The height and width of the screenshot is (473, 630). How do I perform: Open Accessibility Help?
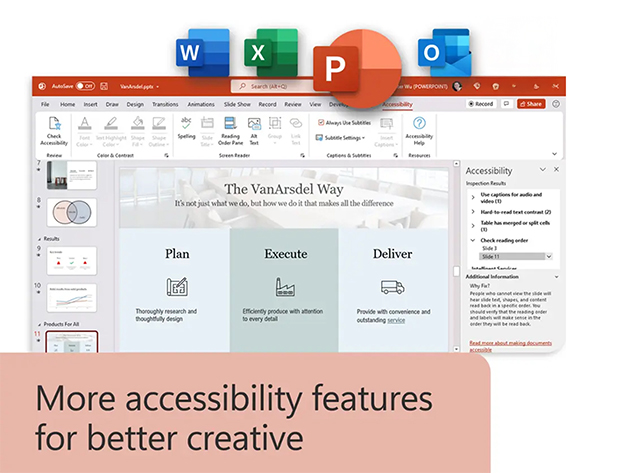419,128
